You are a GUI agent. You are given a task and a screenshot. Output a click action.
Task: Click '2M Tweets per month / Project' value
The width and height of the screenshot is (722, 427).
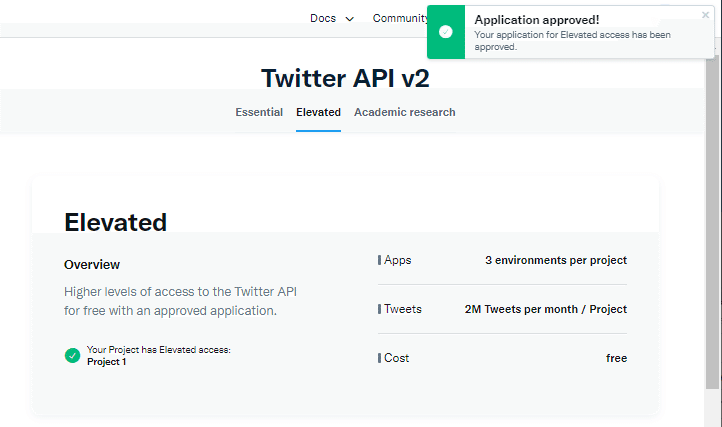(546, 309)
